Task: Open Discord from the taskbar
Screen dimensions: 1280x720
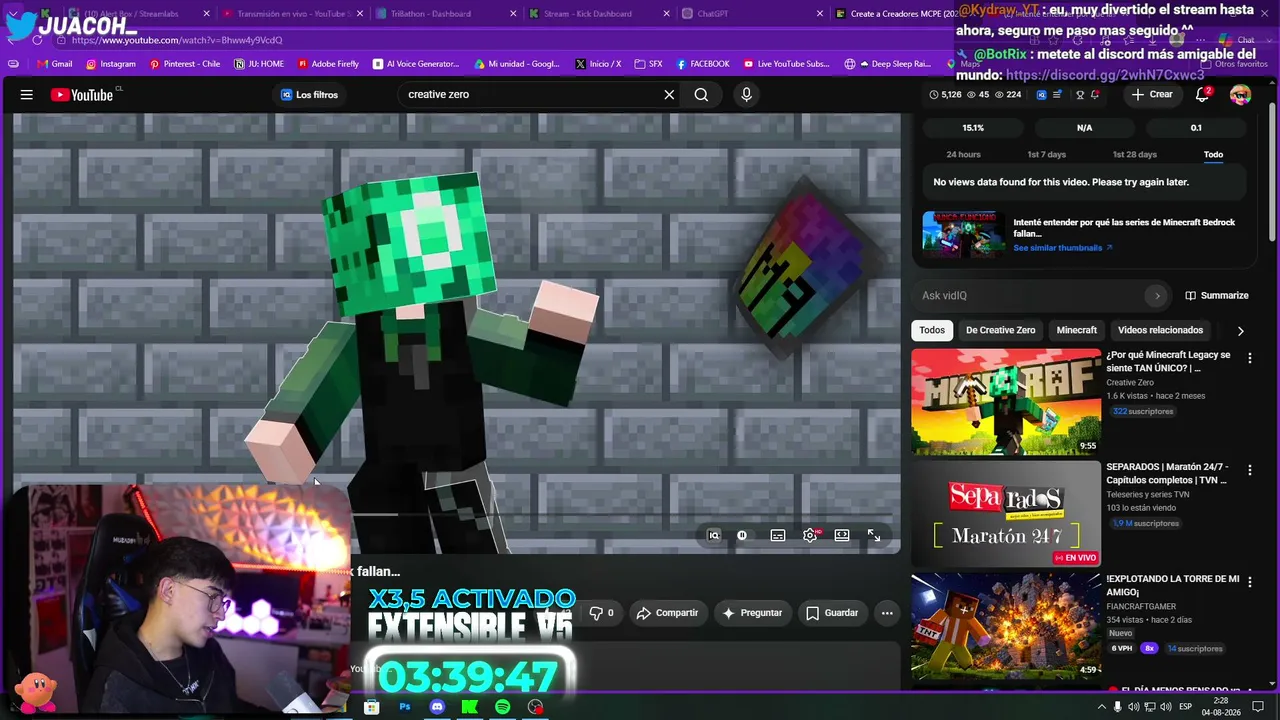Action: click(437, 707)
